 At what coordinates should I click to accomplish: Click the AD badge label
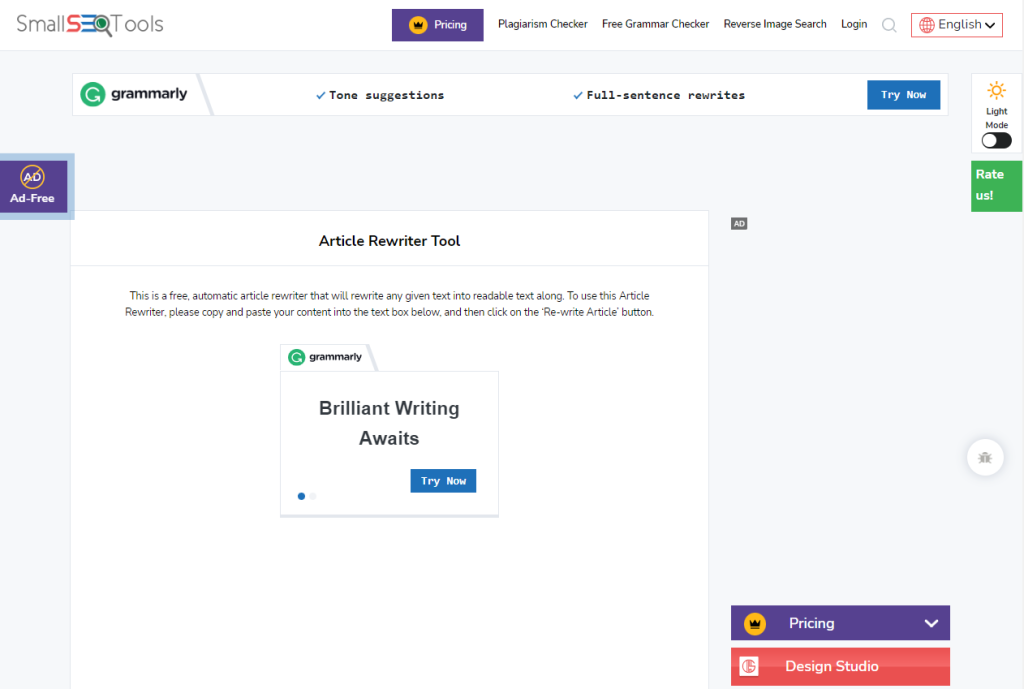click(739, 223)
